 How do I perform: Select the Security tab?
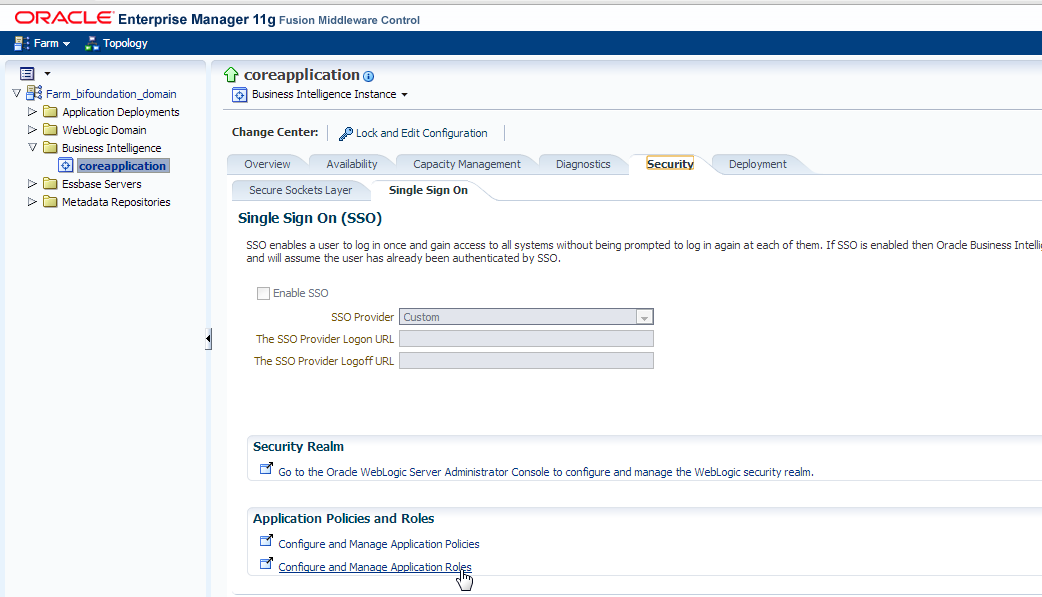[670, 164]
